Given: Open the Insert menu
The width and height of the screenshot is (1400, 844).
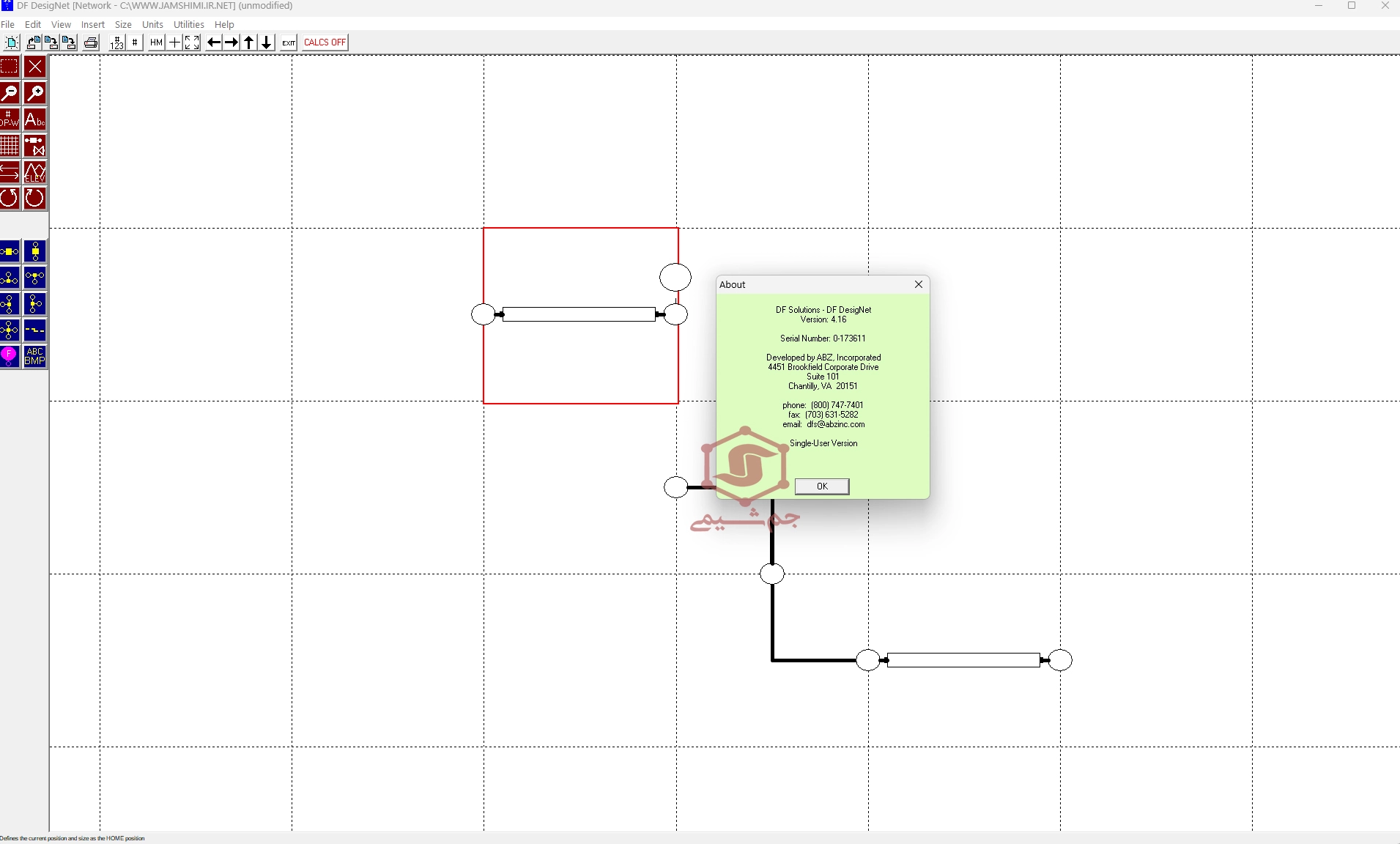Looking at the screenshot, I should pyautogui.click(x=93, y=24).
